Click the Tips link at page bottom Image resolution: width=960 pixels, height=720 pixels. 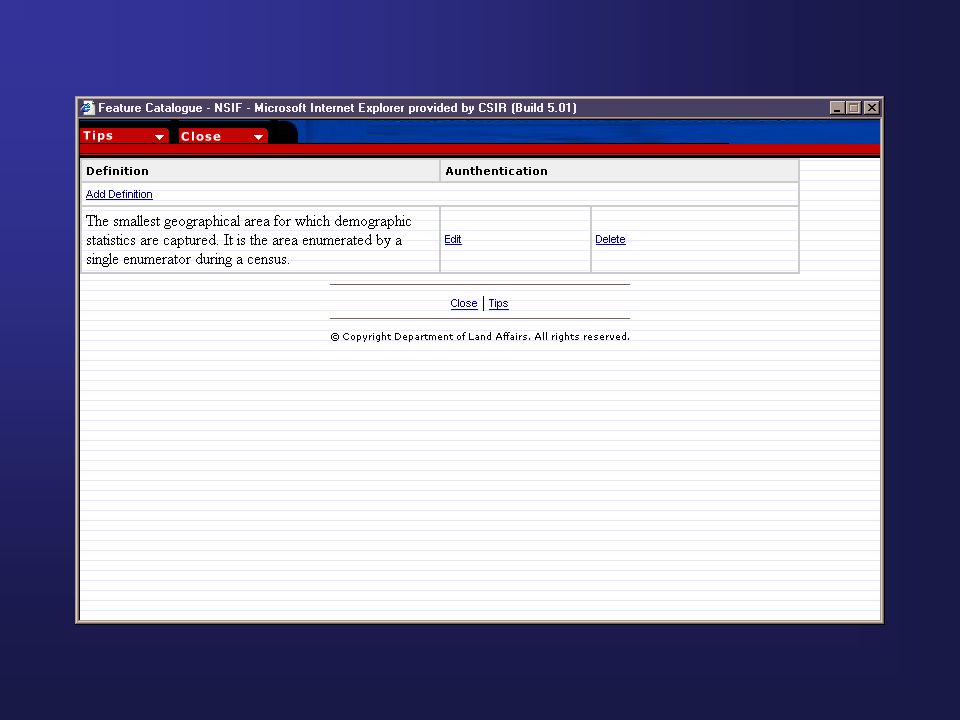point(498,303)
